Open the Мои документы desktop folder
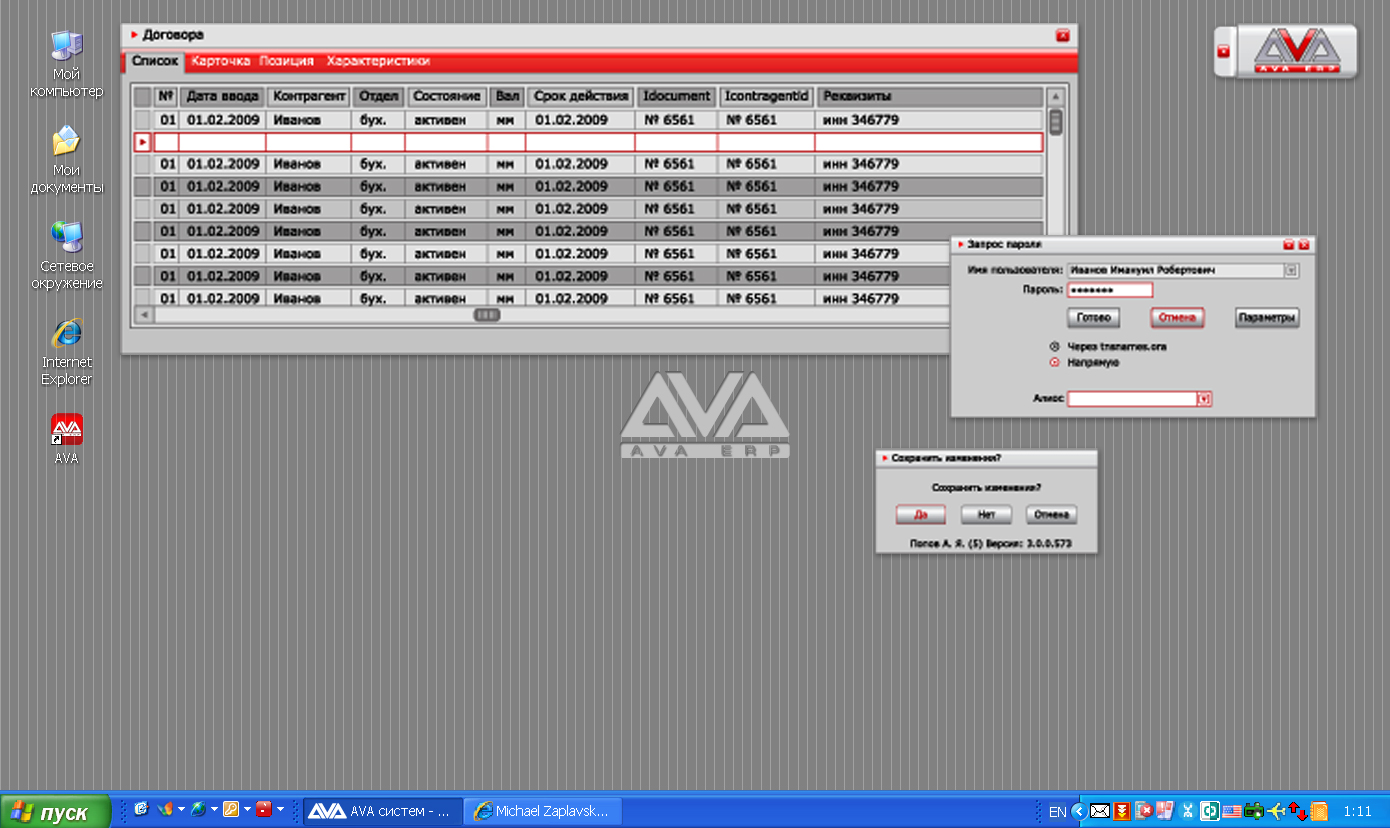The height and width of the screenshot is (828, 1390). [67, 160]
